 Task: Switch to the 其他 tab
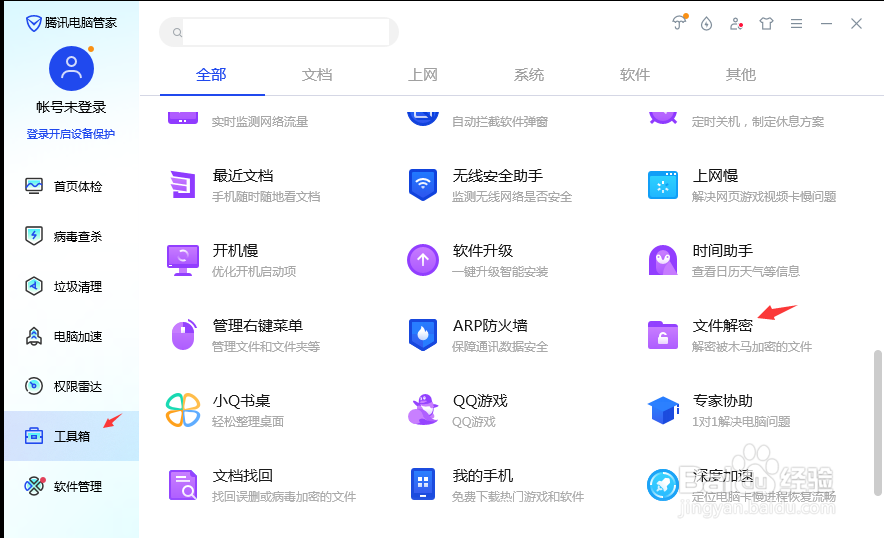click(x=741, y=75)
